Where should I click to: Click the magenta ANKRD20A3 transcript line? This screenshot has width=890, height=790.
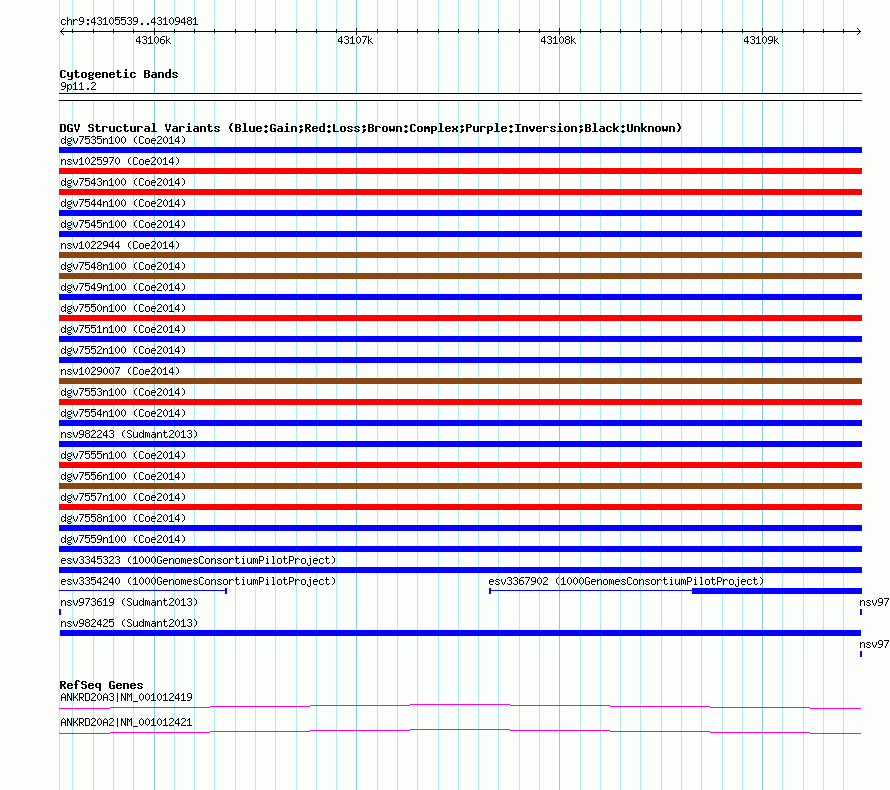pos(460,707)
